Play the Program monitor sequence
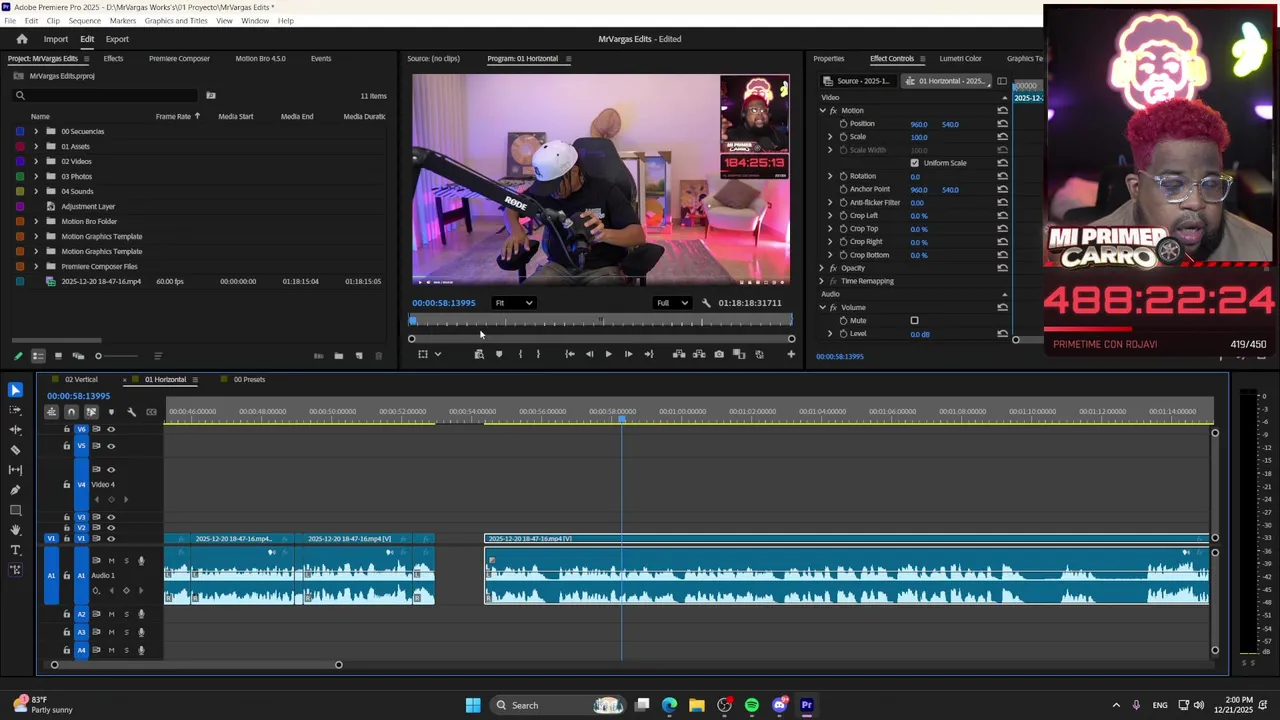1280x720 pixels. pos(608,354)
